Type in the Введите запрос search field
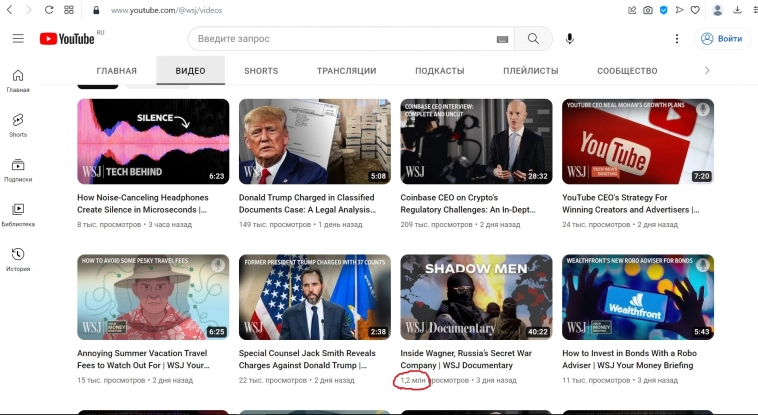 click(x=340, y=39)
